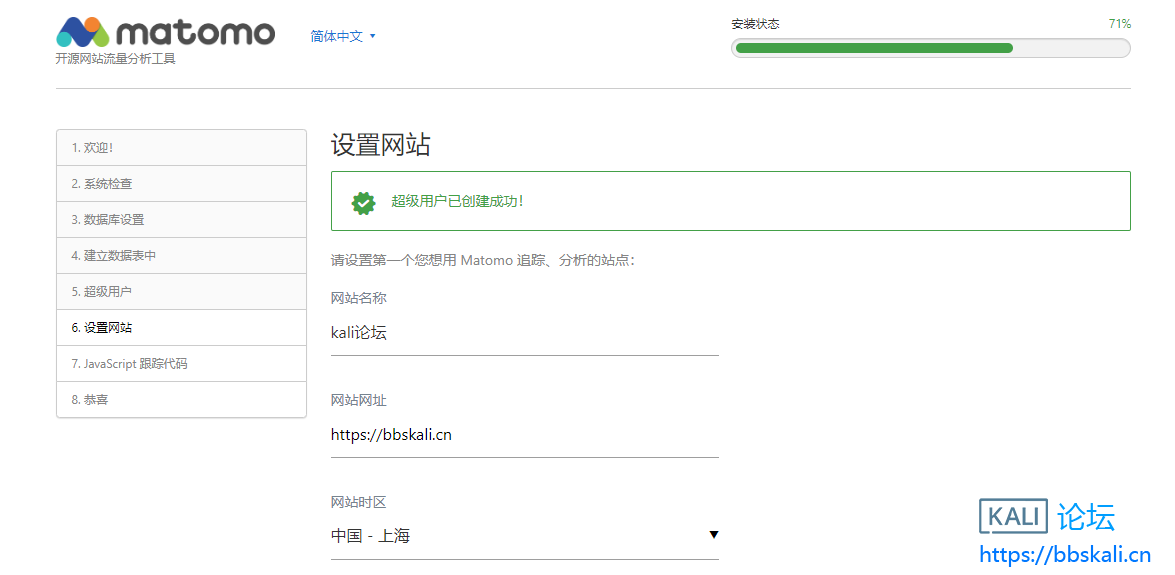
Task: Click the language dropdown arrow
Action: [x=373, y=36]
